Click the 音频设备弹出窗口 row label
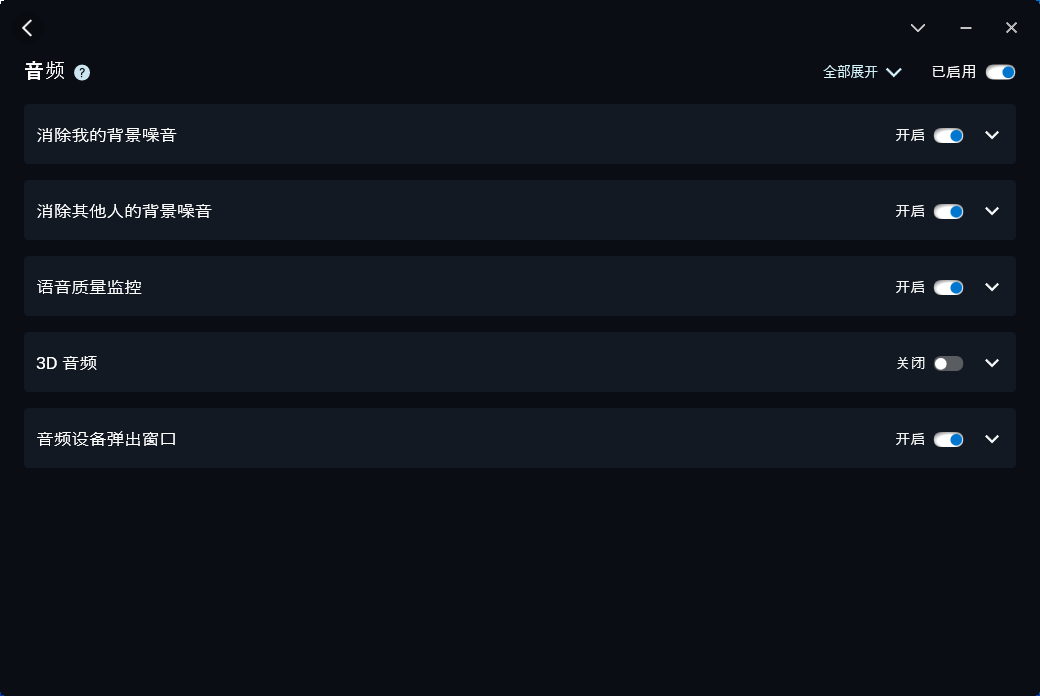 pos(107,439)
